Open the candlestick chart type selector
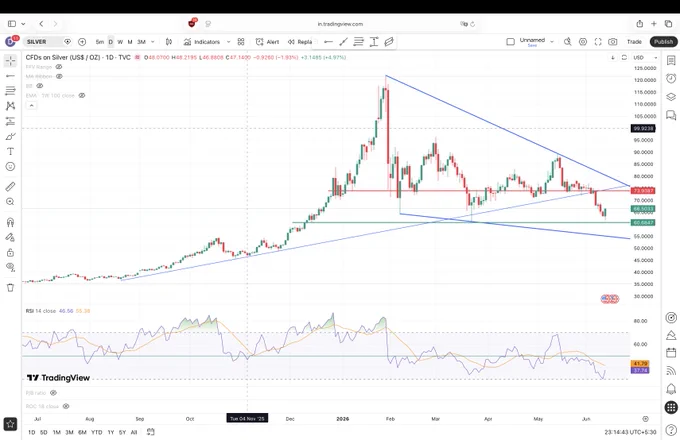 pos(169,42)
